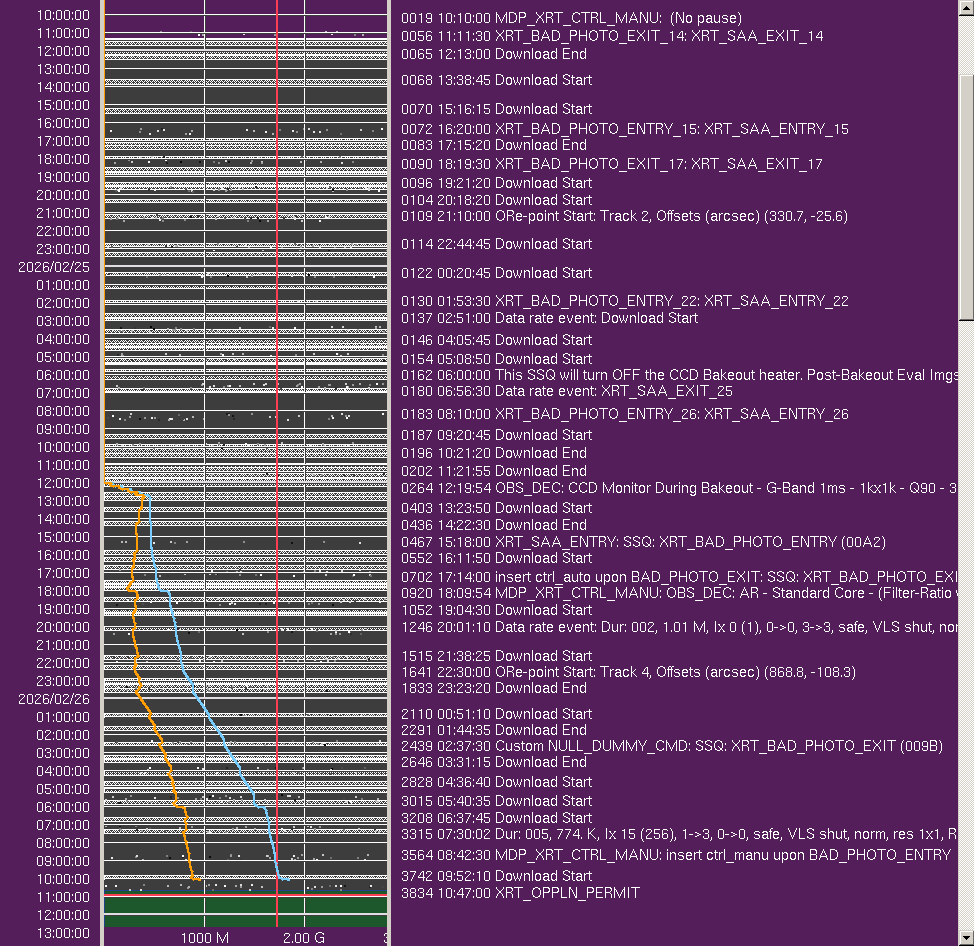Click the 2.00 G axis label
Viewport: 974px width, 946px height.
click(x=303, y=938)
